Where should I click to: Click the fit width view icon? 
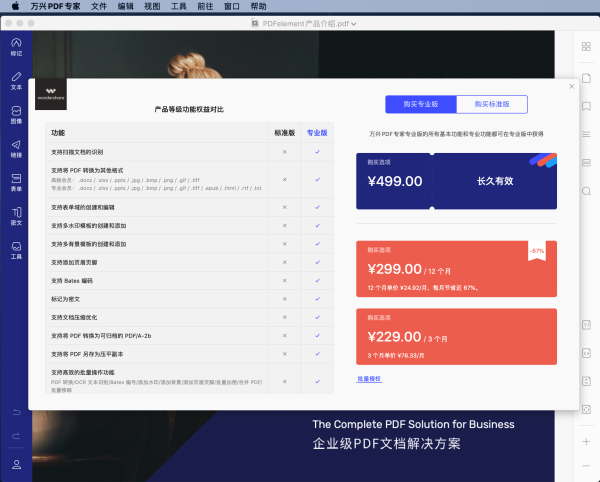586,353
